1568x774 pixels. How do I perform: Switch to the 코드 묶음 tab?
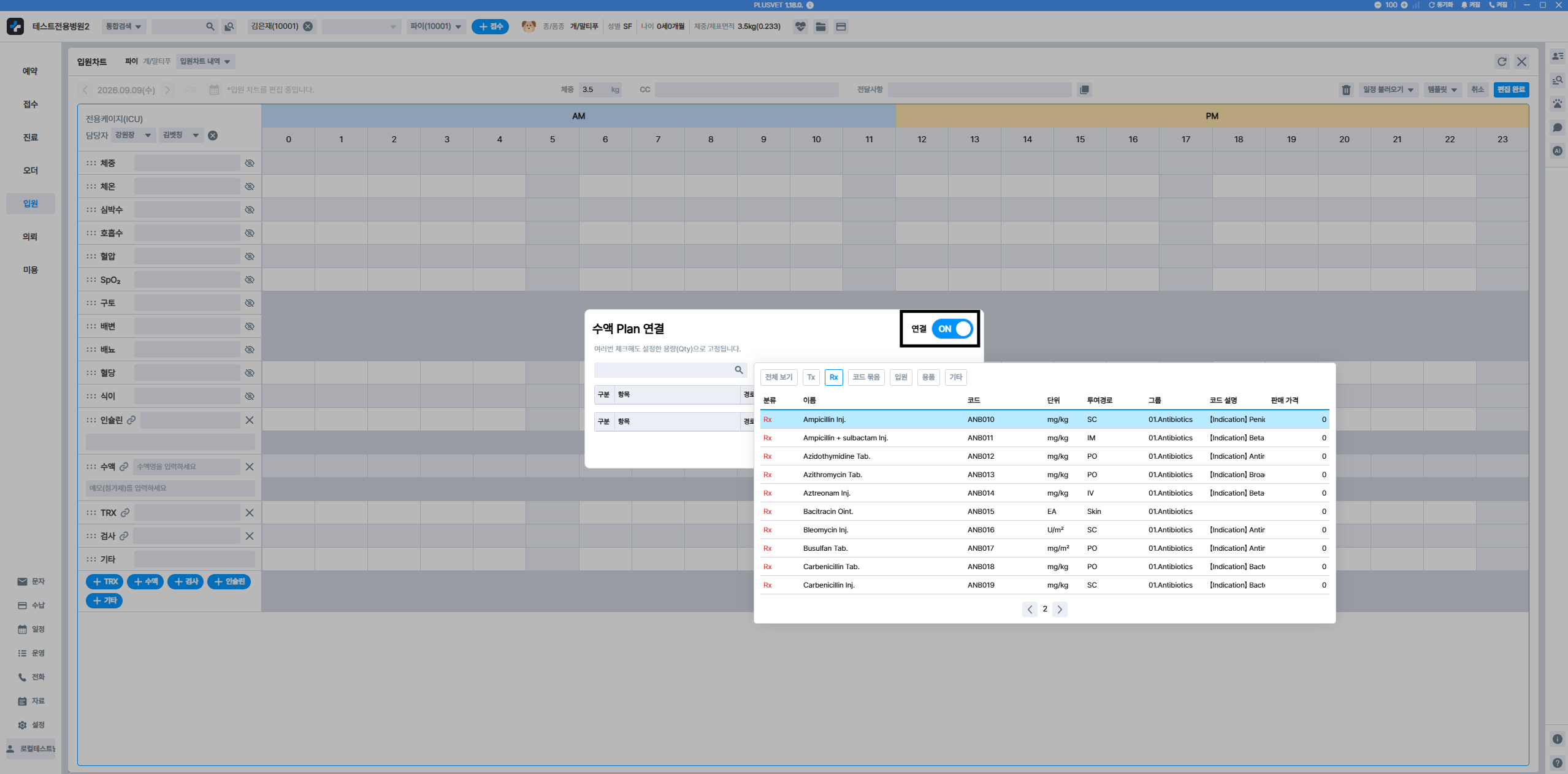tap(866, 377)
